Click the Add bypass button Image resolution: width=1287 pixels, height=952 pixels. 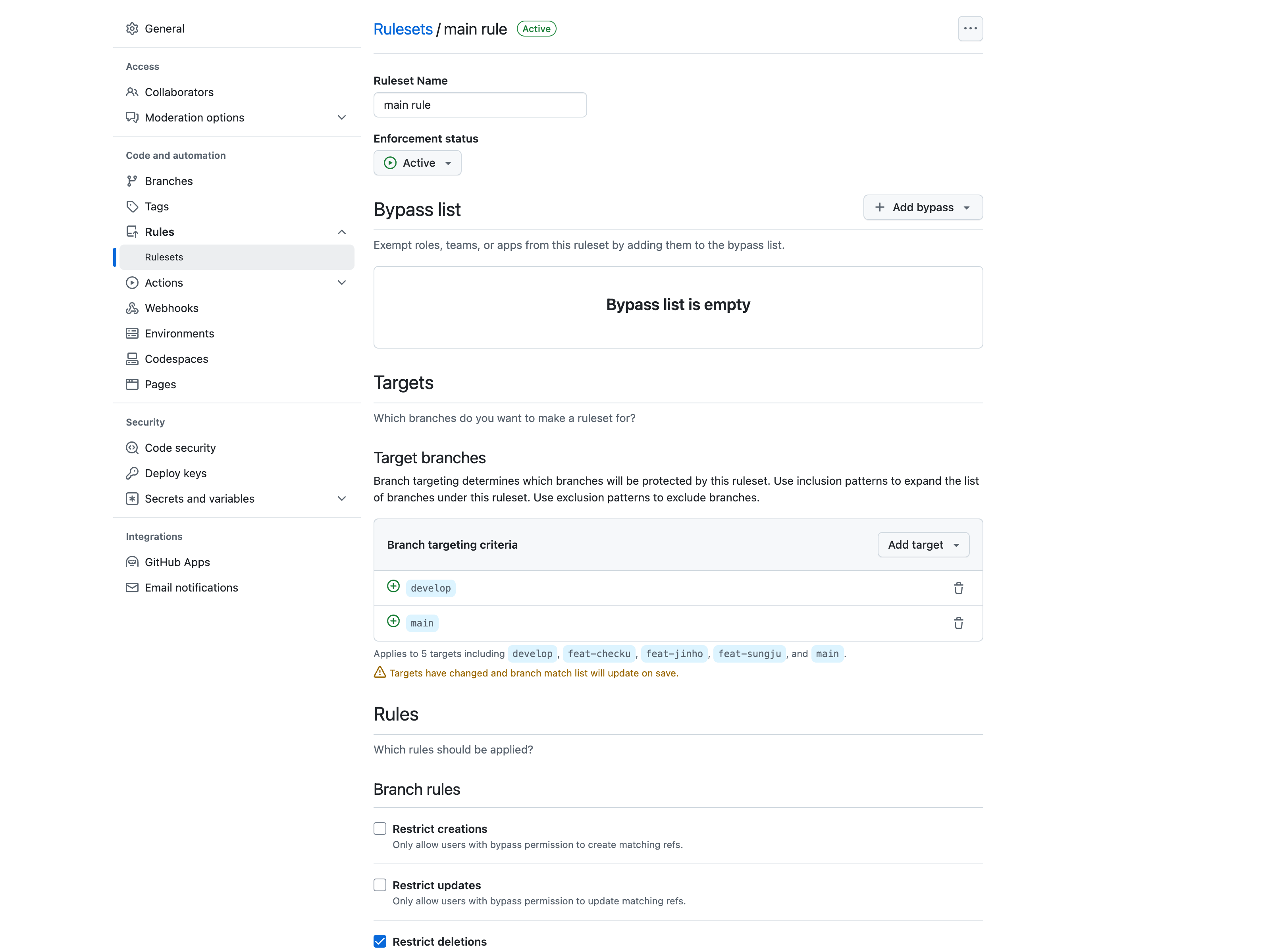click(922, 208)
